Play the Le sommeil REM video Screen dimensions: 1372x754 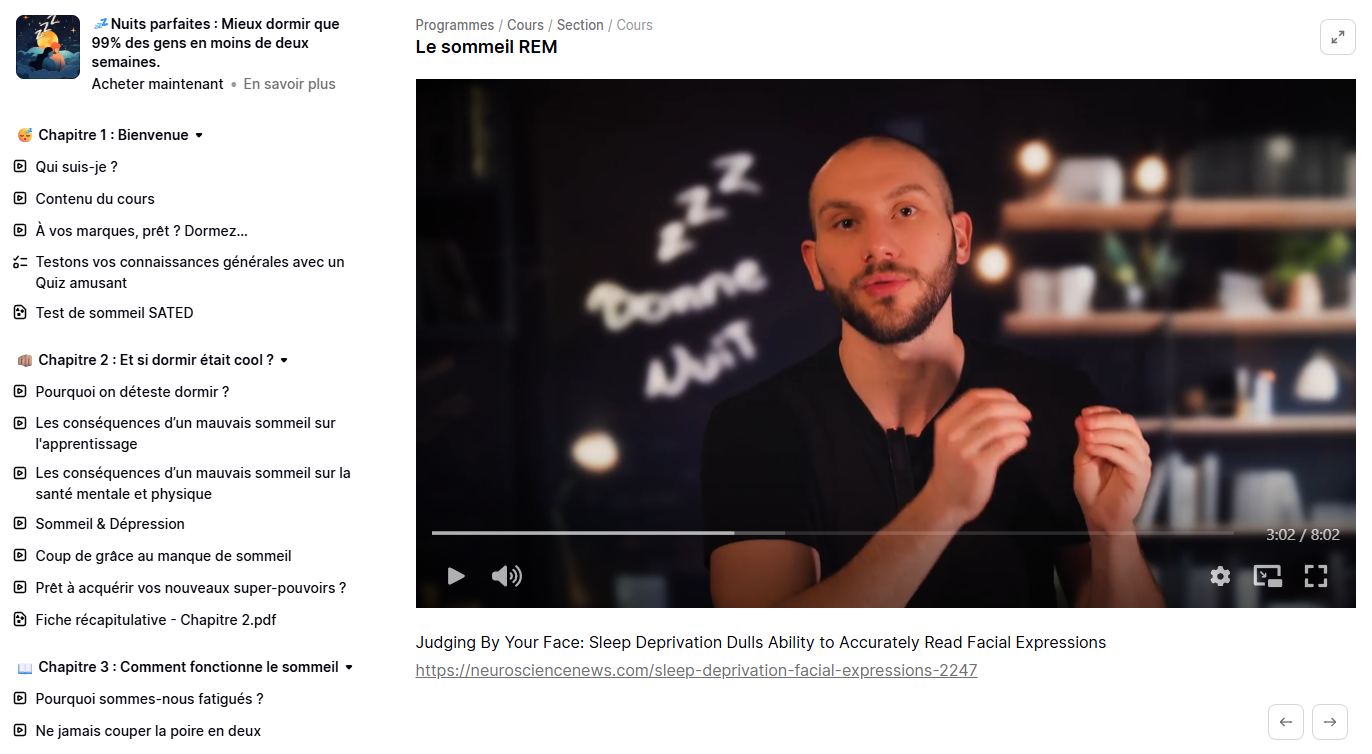[x=456, y=576]
